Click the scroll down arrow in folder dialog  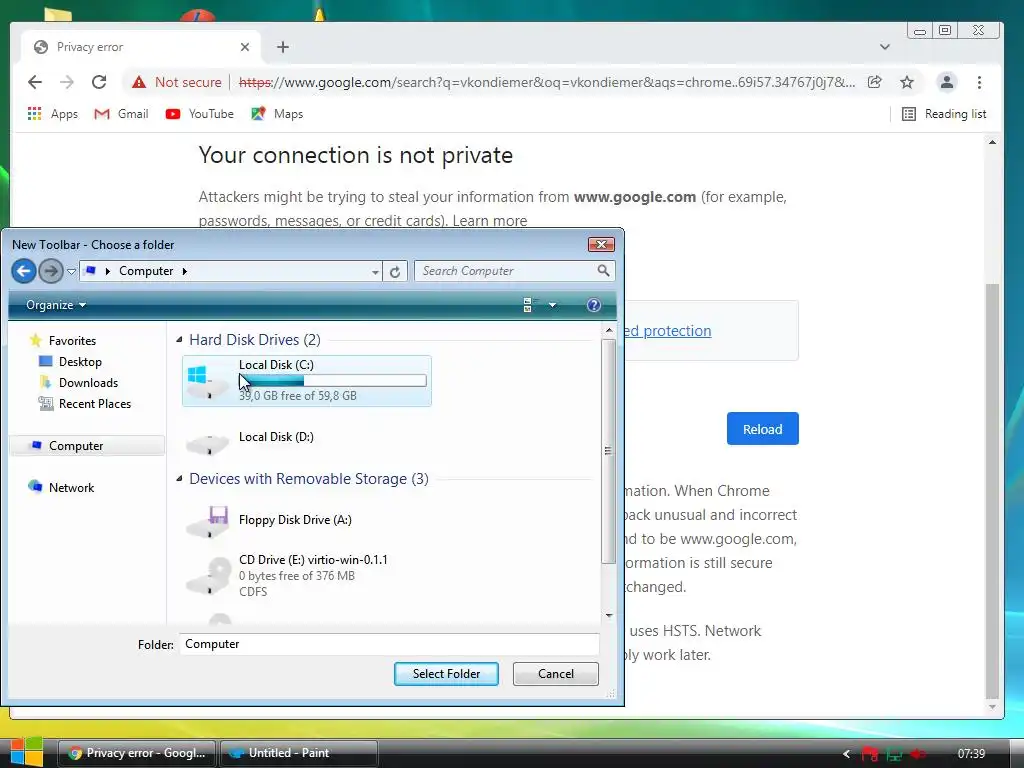pyautogui.click(x=609, y=615)
